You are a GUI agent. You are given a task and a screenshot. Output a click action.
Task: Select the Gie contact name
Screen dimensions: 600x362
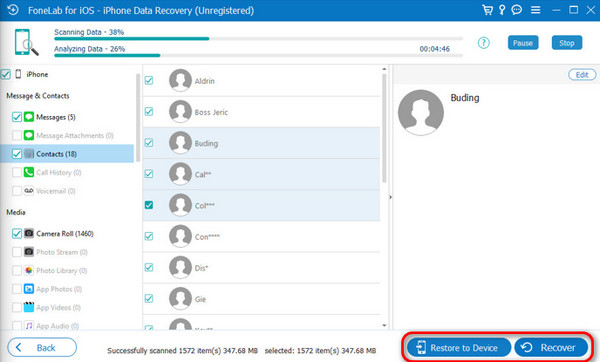pyautogui.click(x=200, y=299)
